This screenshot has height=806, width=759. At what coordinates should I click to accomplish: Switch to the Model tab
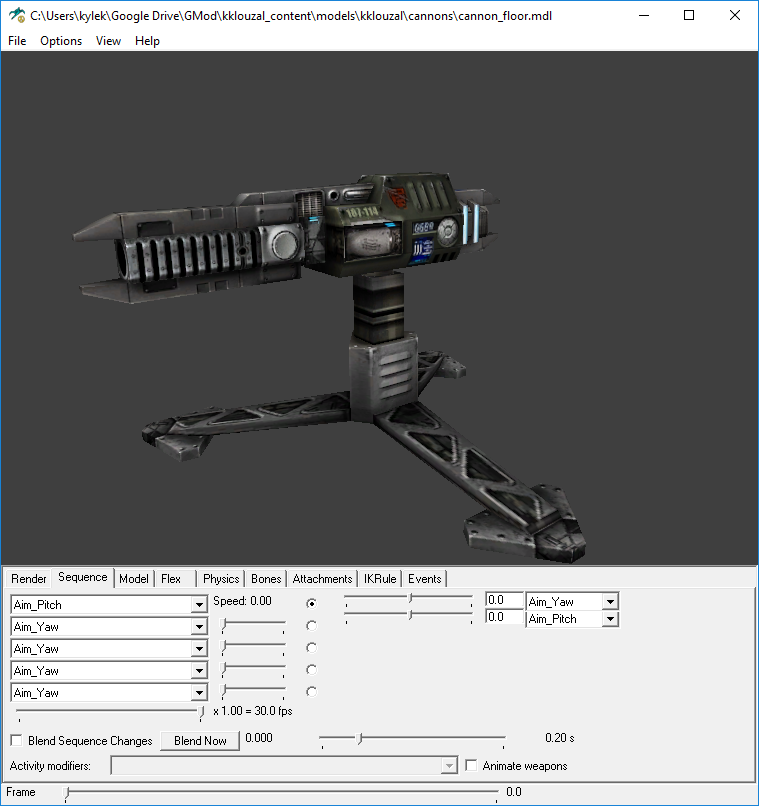[x=134, y=579]
